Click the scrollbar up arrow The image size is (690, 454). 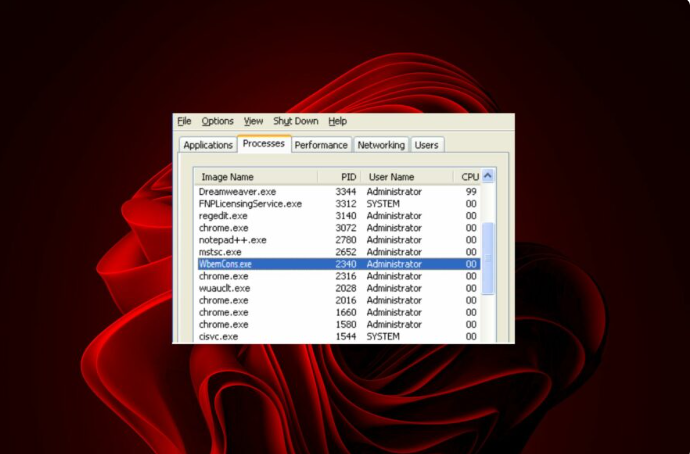pos(488,176)
